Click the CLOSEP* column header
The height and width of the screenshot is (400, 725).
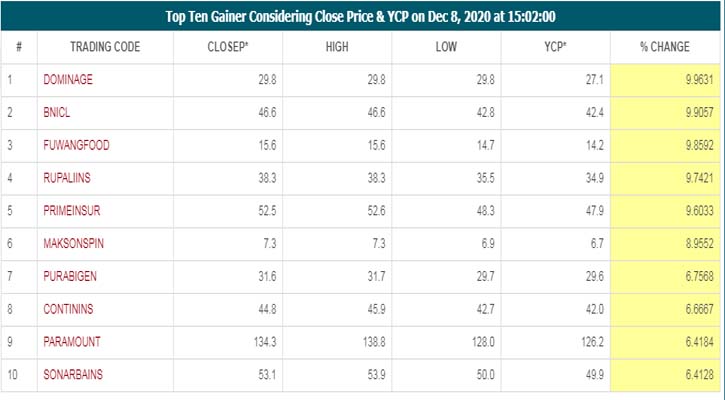click(x=228, y=47)
